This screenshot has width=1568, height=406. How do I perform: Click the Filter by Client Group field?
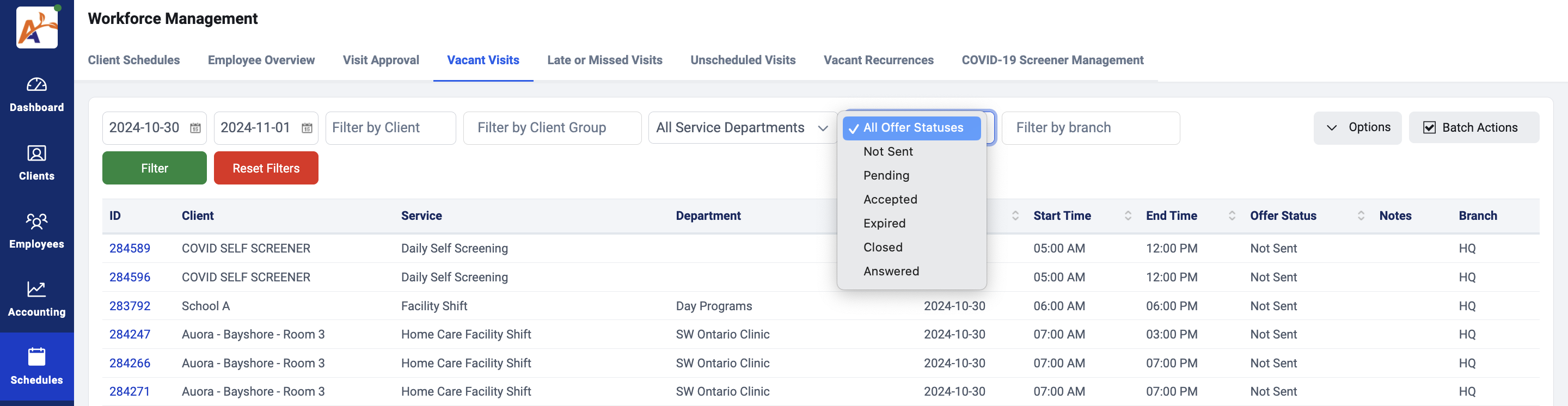click(x=552, y=128)
